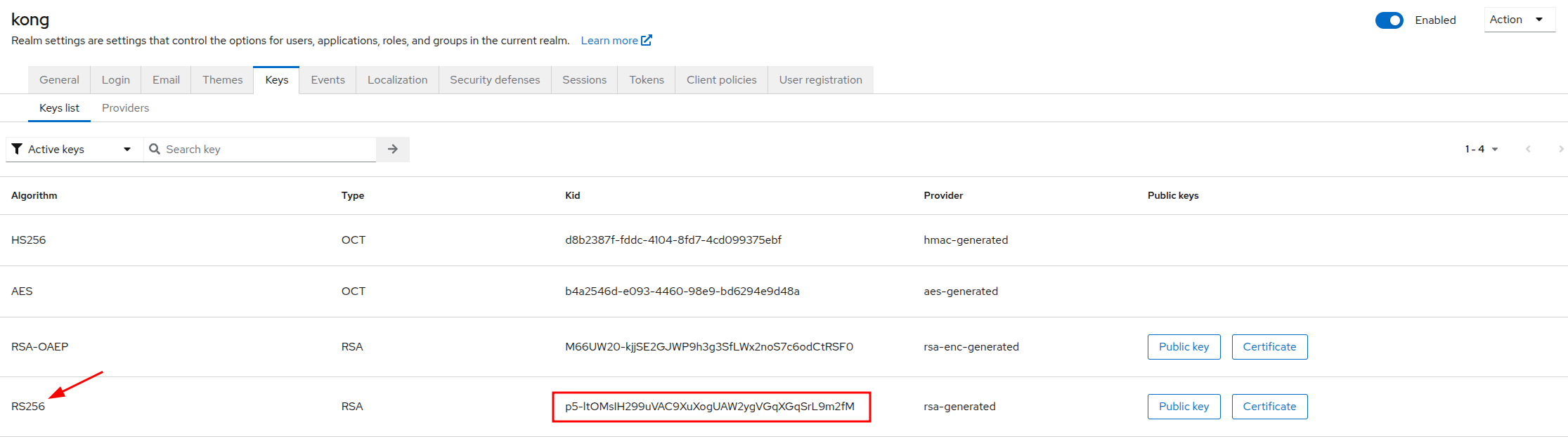The width and height of the screenshot is (1568, 446).
Task: Open the Action dropdown menu
Action: [x=1518, y=20]
